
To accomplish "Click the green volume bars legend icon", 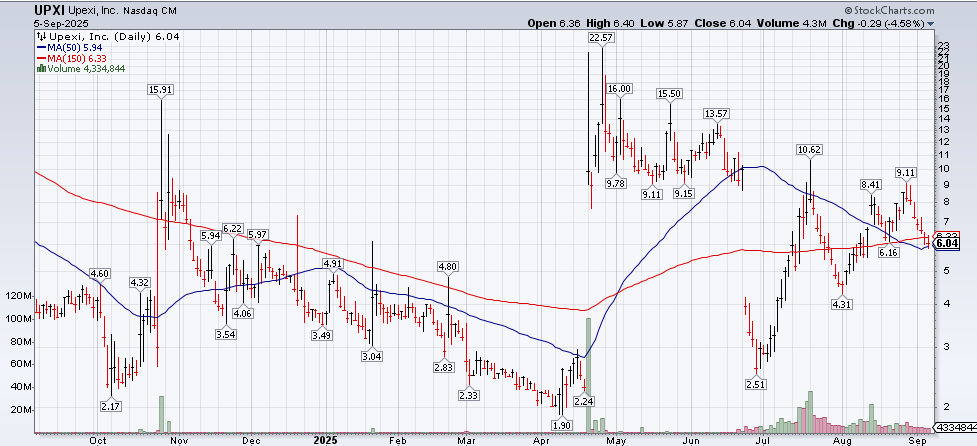I will 42,68.
